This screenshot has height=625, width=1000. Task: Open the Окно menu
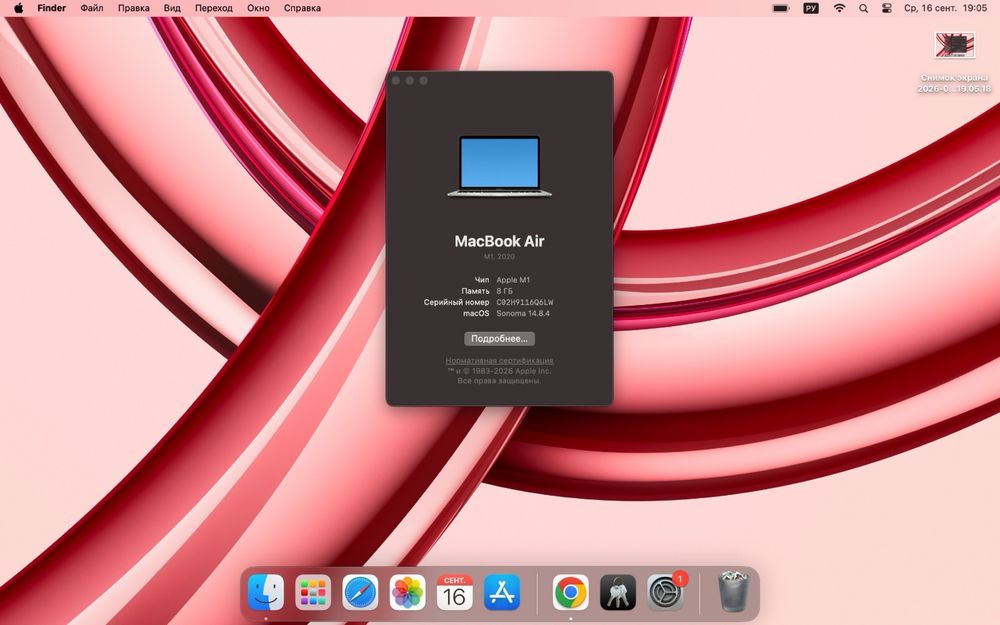tap(258, 8)
